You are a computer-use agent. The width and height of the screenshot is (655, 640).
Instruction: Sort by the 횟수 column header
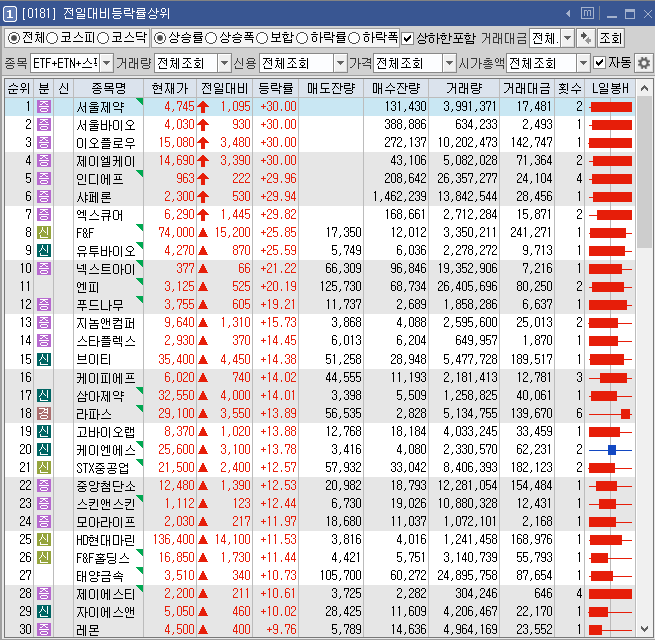click(570, 88)
